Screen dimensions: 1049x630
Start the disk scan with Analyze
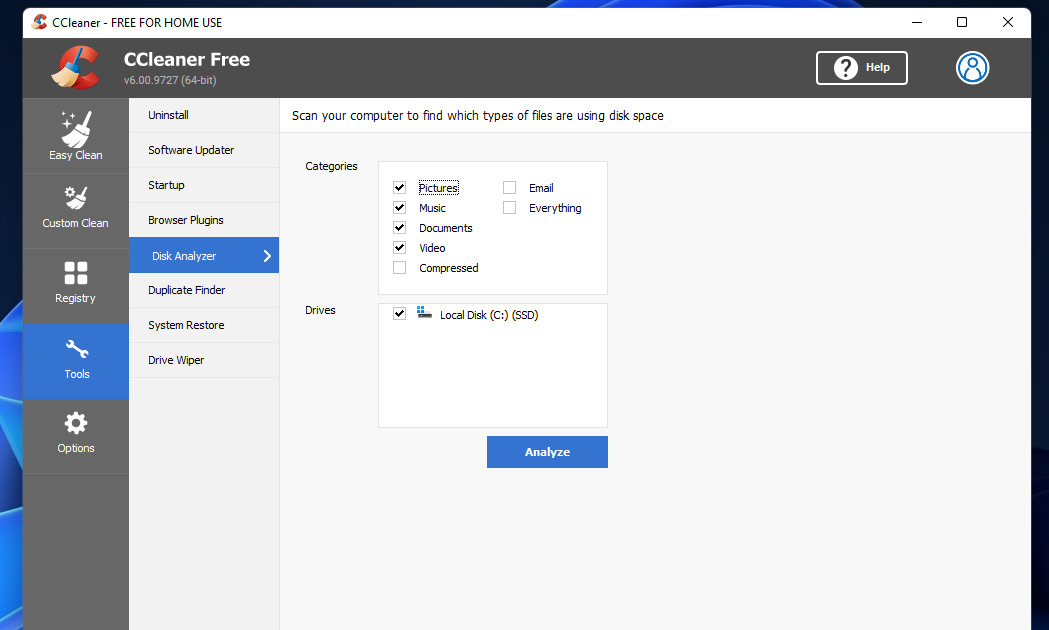(547, 452)
